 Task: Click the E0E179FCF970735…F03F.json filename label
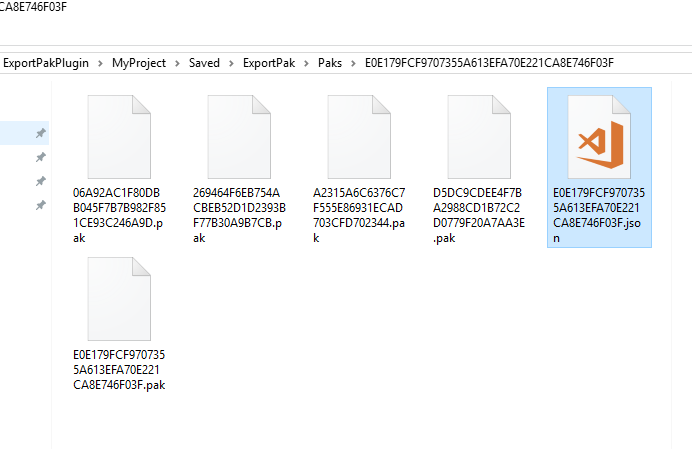[599, 215]
